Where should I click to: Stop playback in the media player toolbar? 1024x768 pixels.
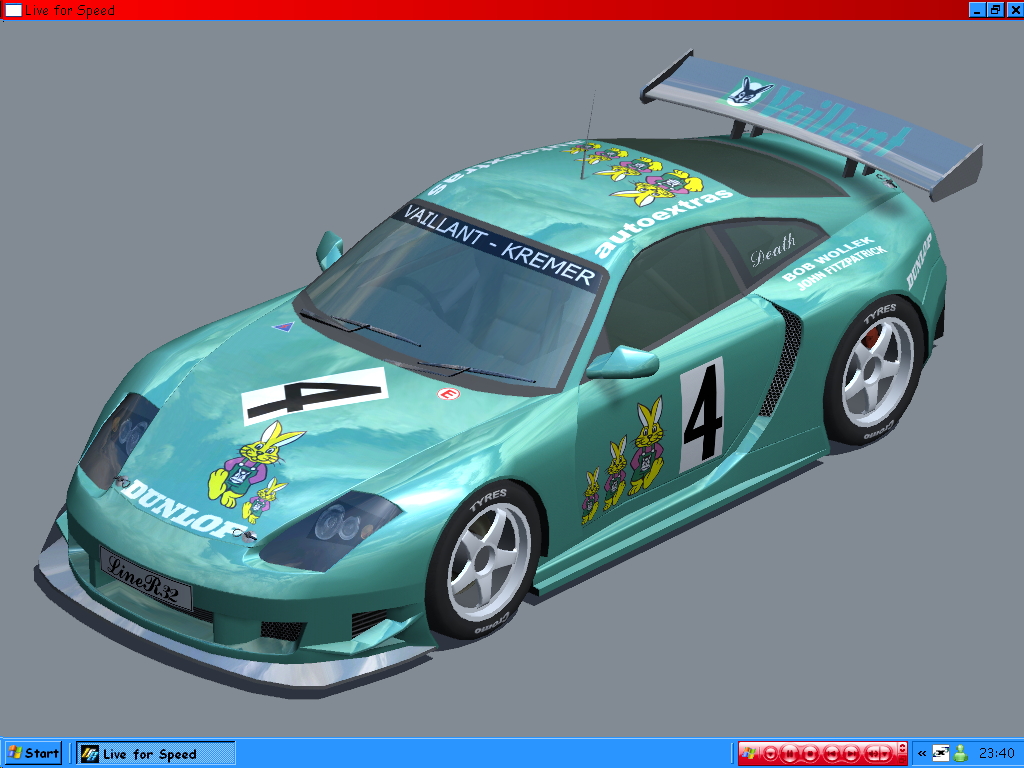(810, 754)
